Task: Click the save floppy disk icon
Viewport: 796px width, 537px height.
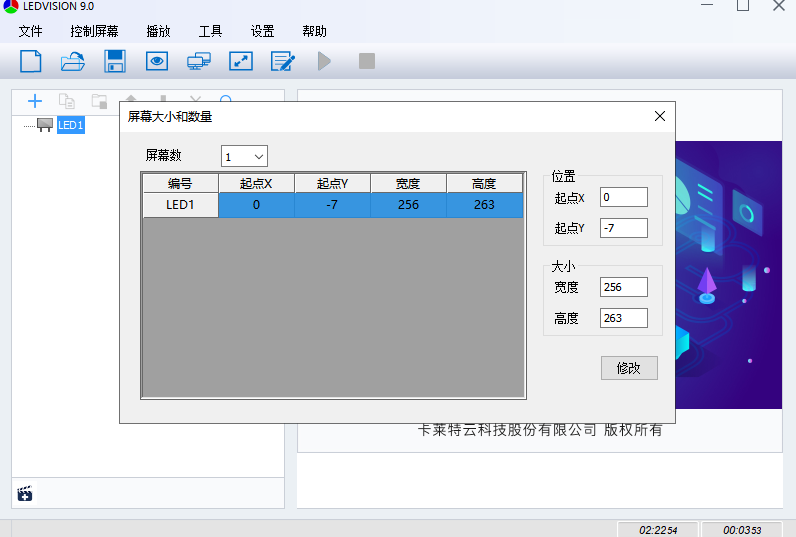Action: (x=115, y=61)
